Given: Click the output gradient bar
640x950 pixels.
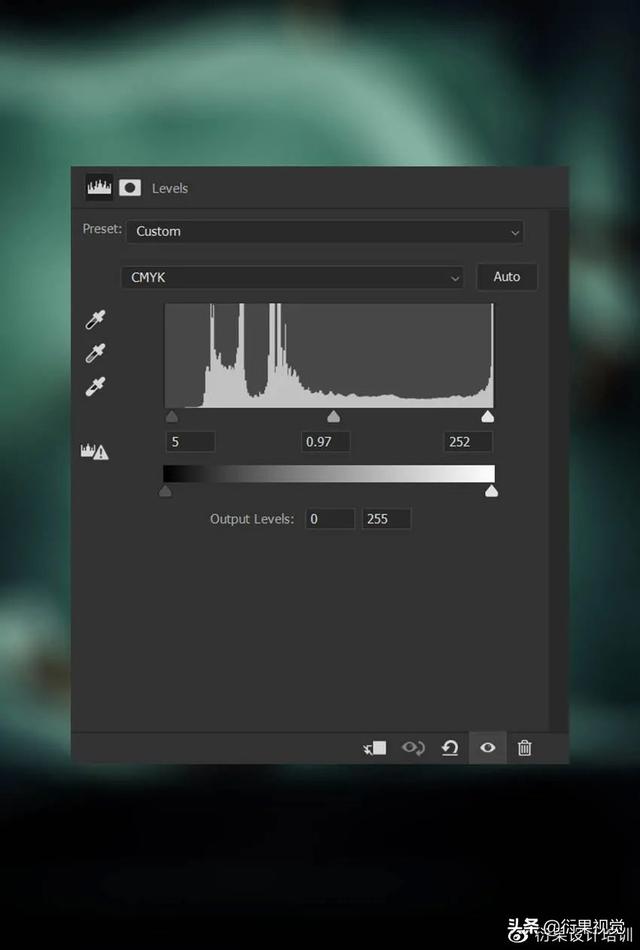Looking at the screenshot, I should (329, 474).
